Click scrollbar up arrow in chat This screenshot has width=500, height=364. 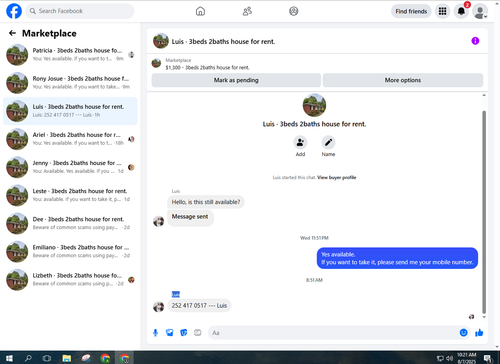[x=484, y=95]
